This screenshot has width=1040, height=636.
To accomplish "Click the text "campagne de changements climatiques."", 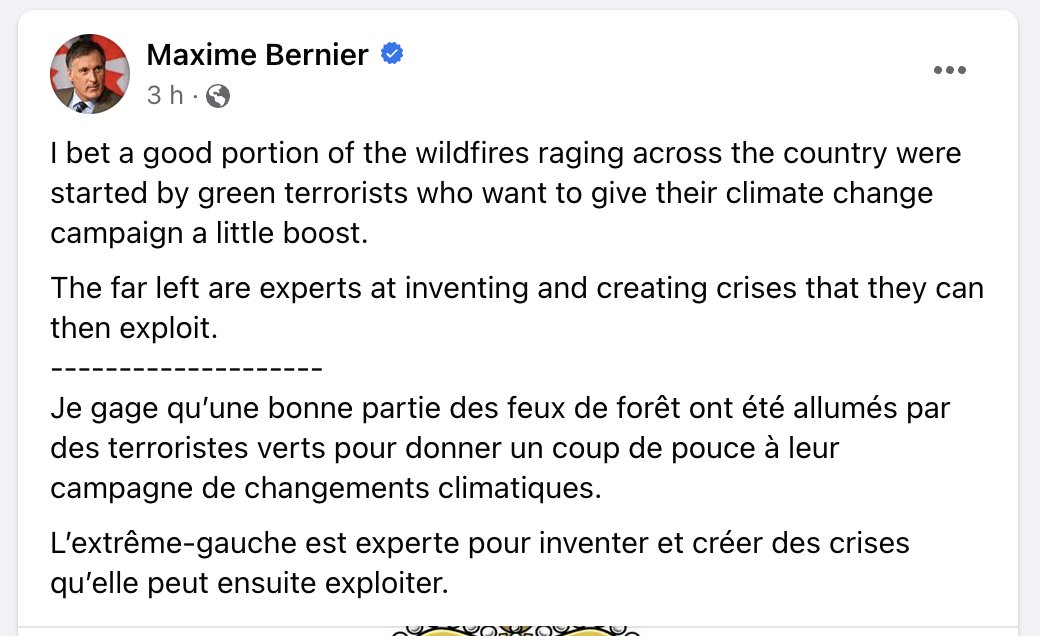I will [x=326, y=489].
